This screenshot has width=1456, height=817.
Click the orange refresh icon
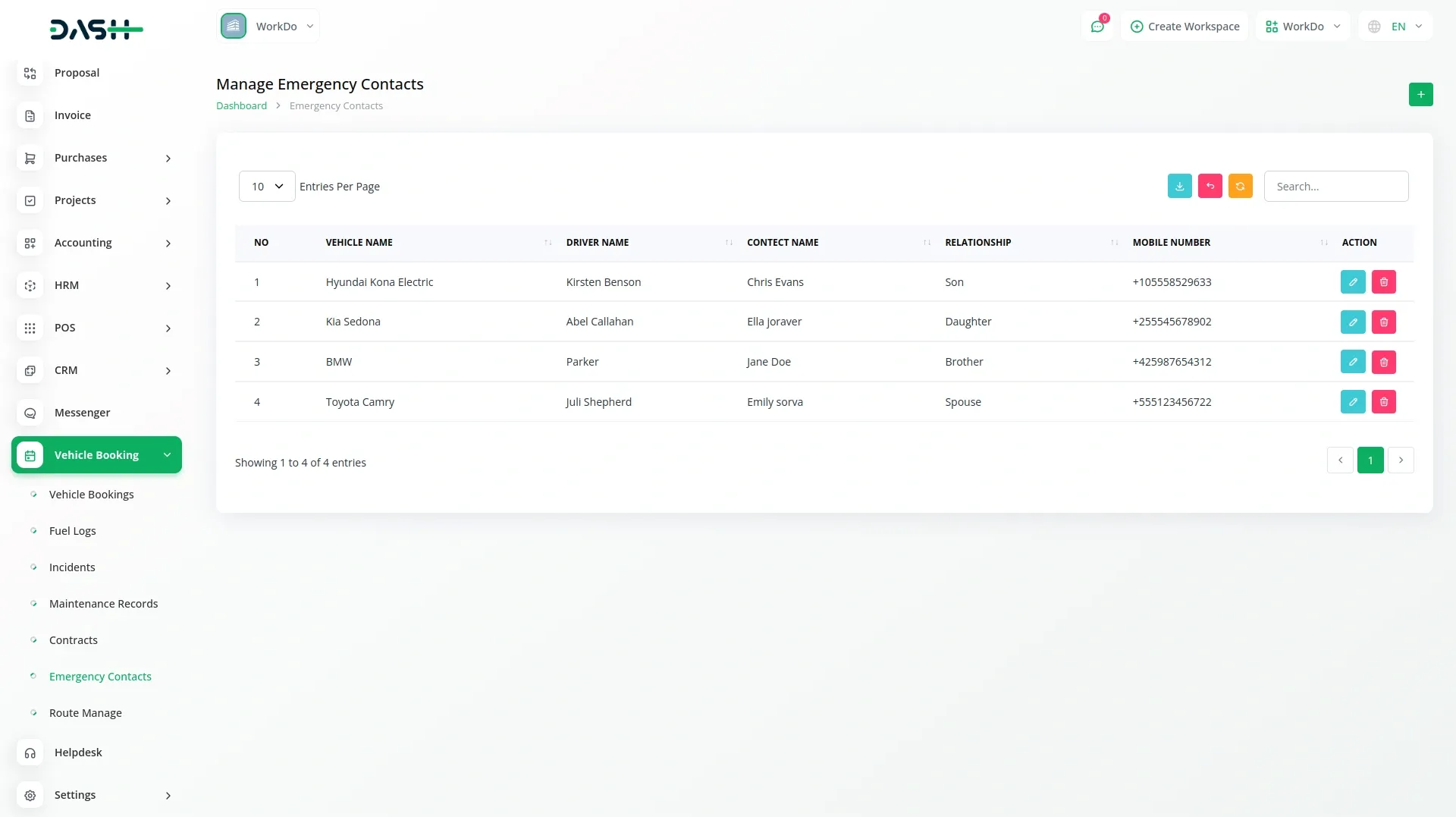tap(1240, 187)
